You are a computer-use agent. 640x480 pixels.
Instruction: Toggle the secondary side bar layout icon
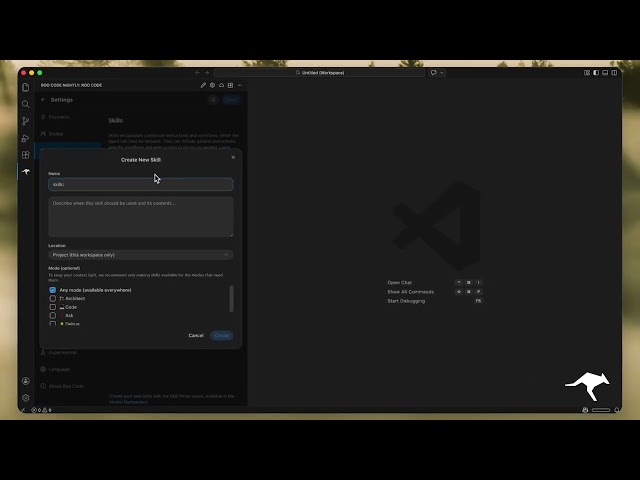pyautogui.click(x=614, y=73)
